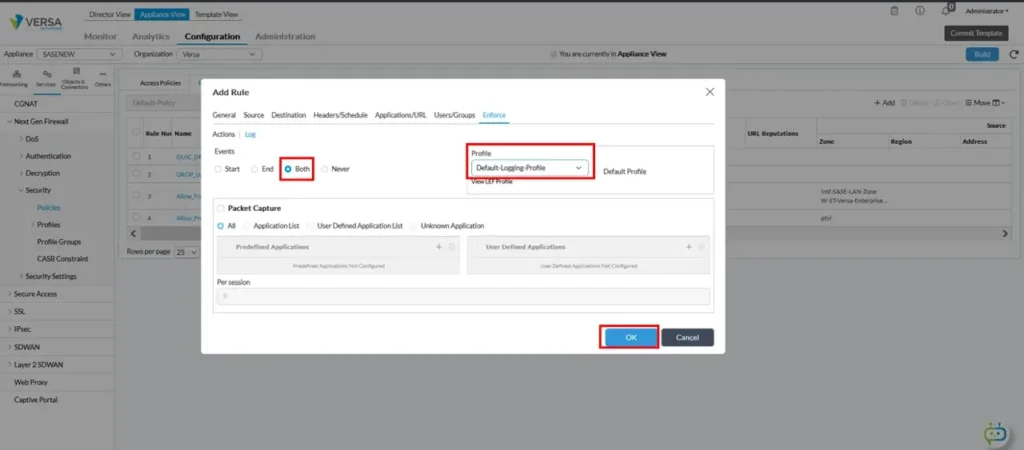Select the Start events radio button
Viewport: 1024px width, 450px height.
[x=219, y=169]
